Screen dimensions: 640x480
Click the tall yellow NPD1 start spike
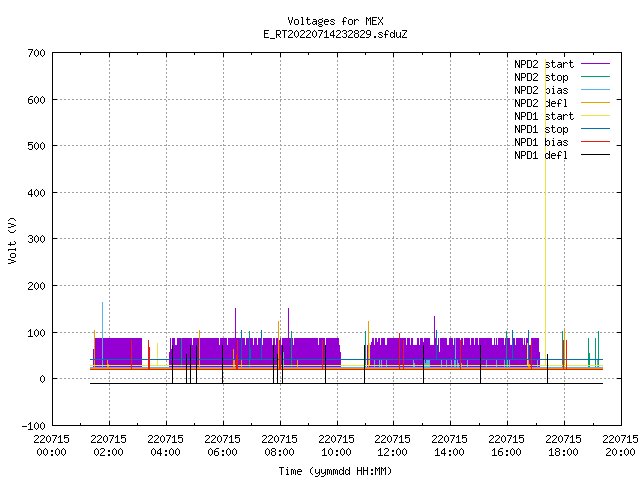[545, 212]
